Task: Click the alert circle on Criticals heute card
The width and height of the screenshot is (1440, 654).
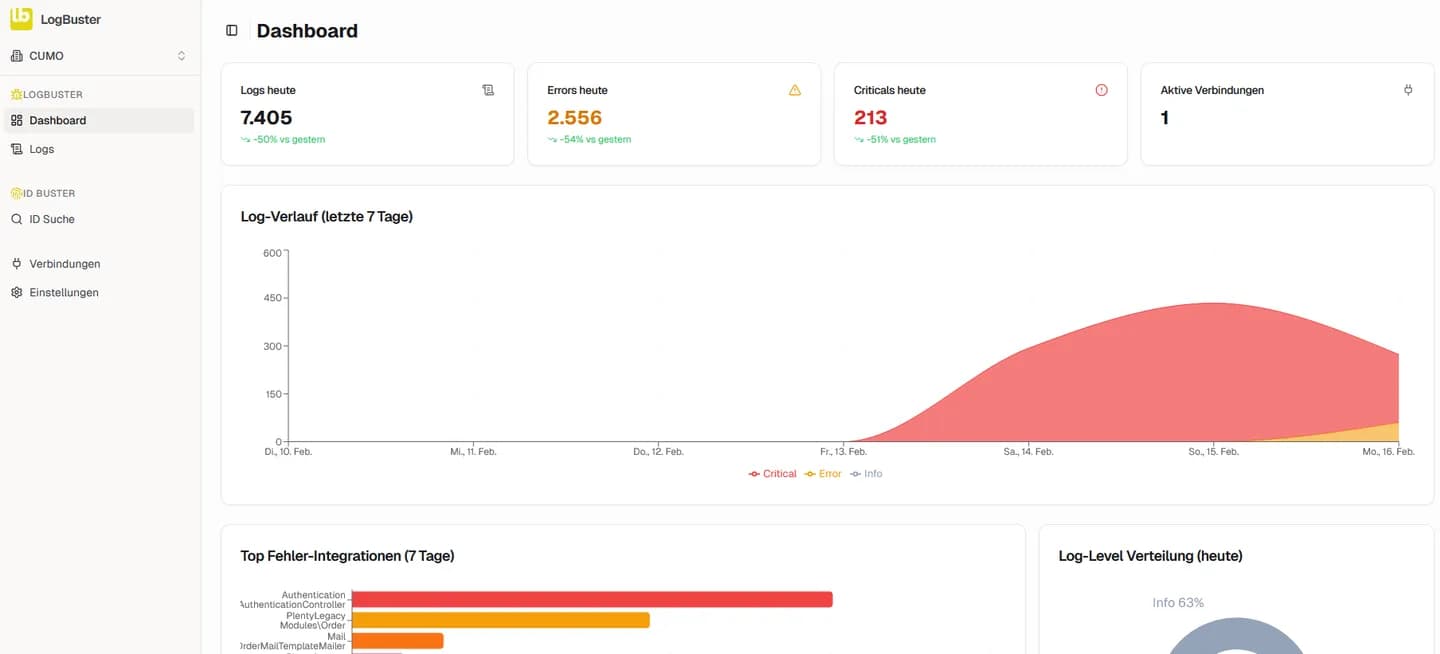Action: [1102, 90]
